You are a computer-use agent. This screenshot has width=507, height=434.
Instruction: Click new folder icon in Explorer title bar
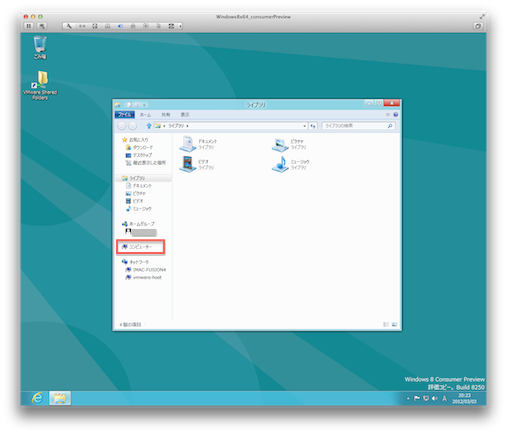[137, 105]
